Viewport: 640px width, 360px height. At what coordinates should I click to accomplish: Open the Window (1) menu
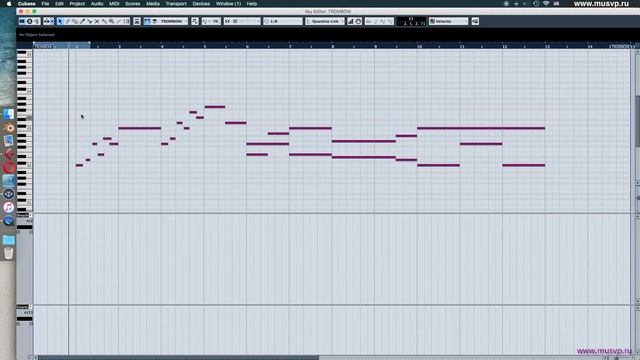coord(228,4)
